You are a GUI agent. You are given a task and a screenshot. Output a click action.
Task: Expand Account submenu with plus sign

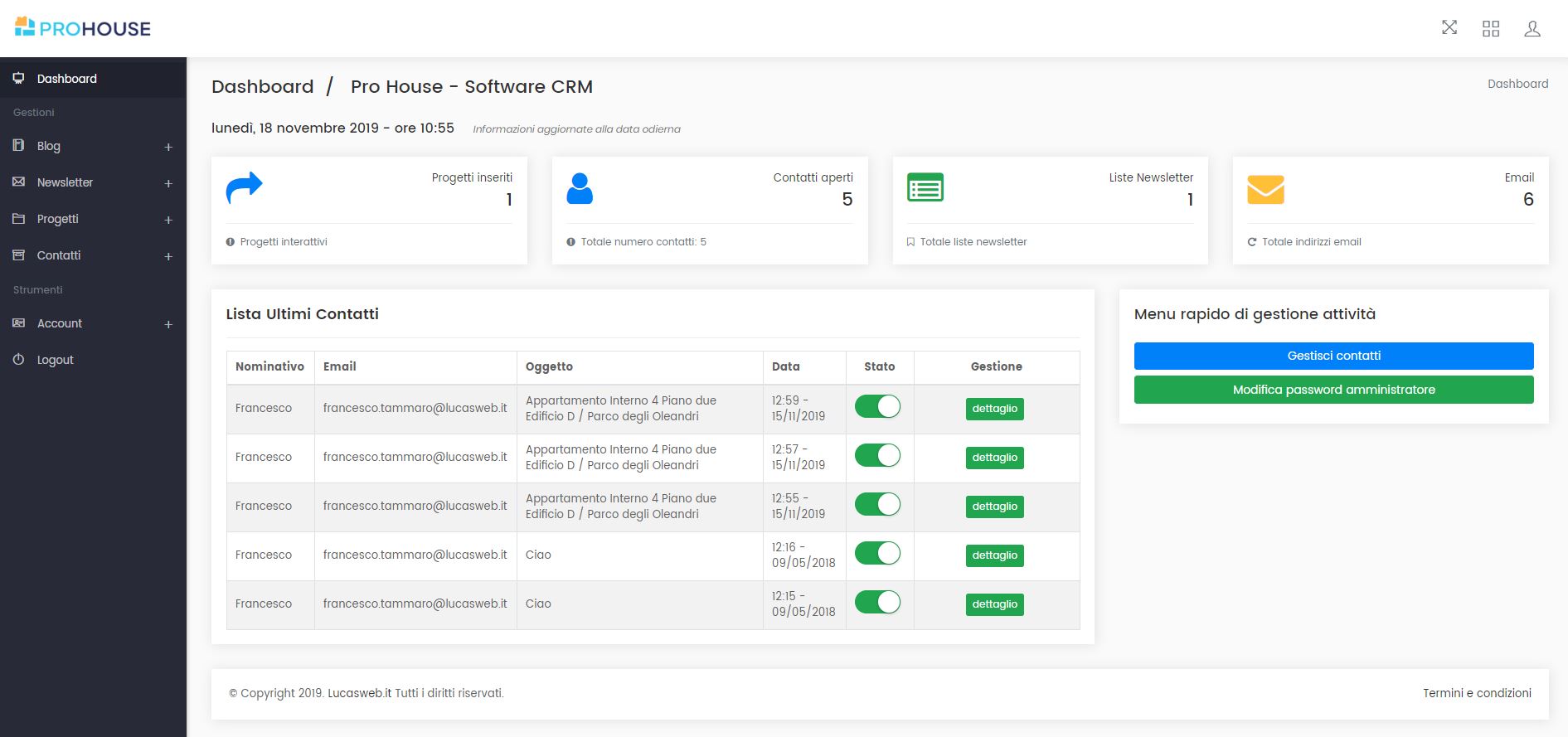pos(168,324)
